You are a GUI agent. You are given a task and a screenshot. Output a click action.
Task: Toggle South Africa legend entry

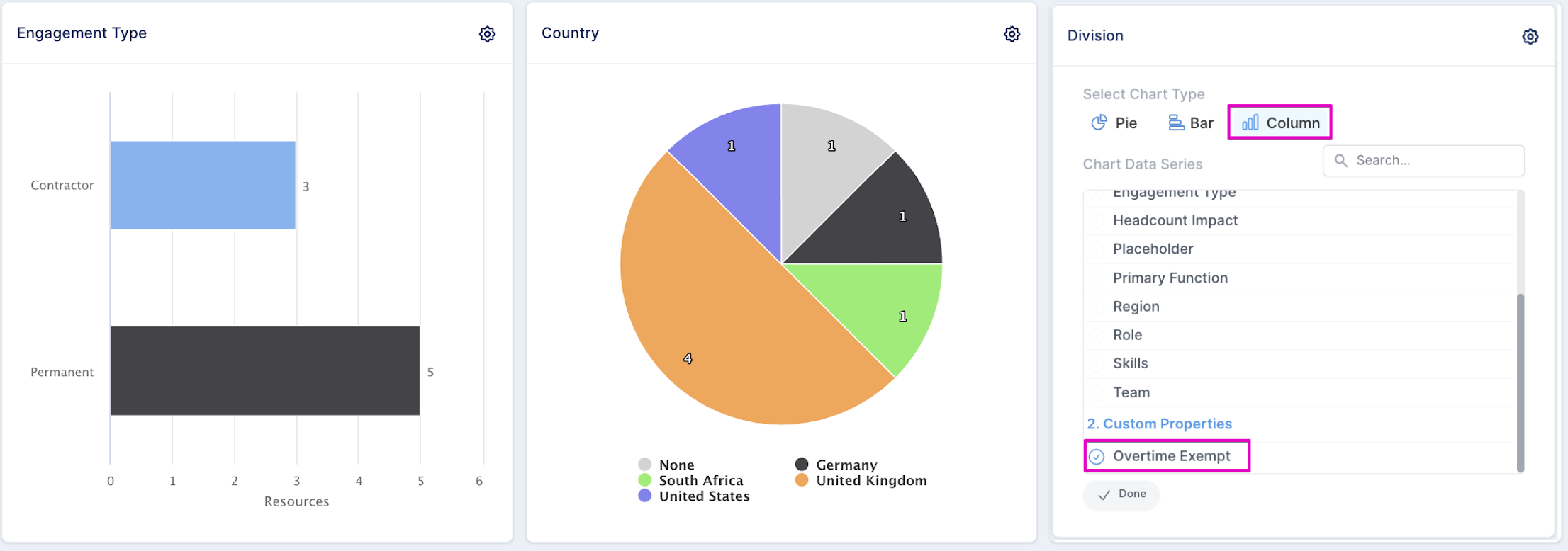(700, 481)
